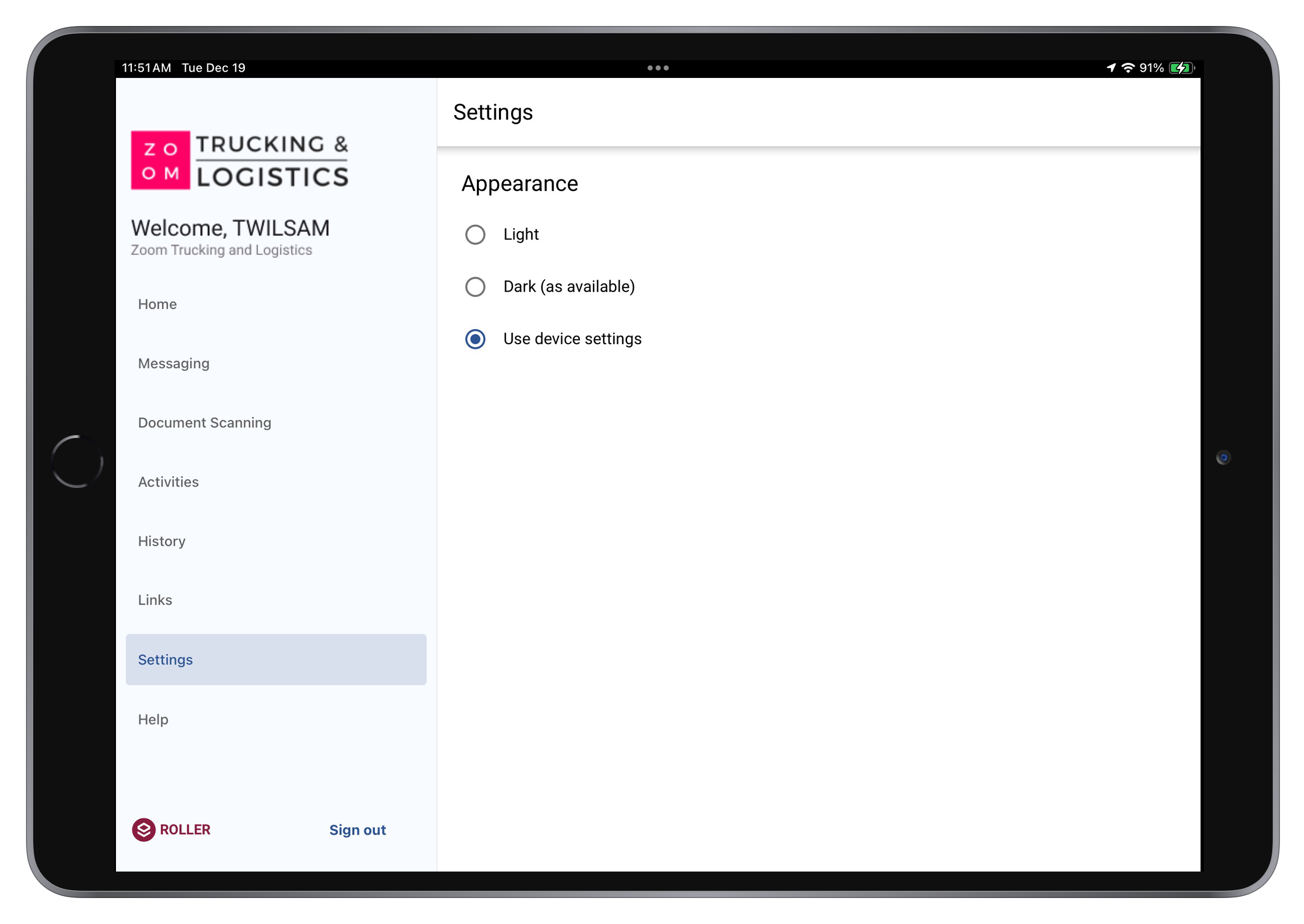Open Links in the sidebar
The image size is (1304, 924).
click(x=155, y=600)
